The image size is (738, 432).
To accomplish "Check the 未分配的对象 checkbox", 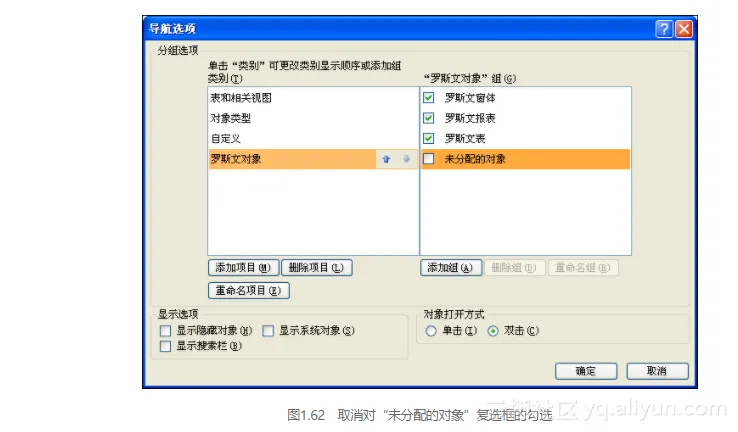I will (x=428, y=159).
